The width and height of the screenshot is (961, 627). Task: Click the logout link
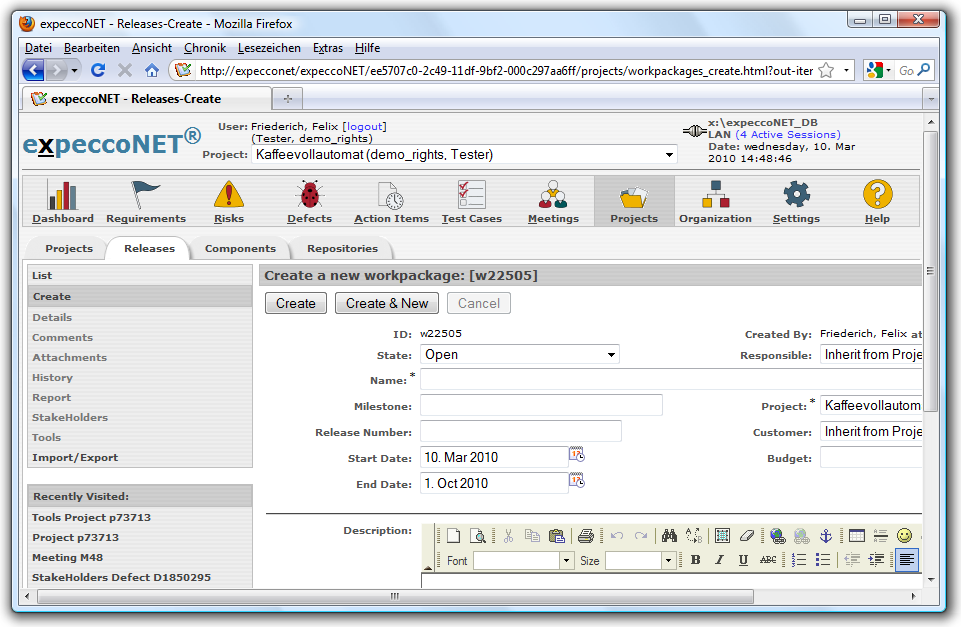364,126
